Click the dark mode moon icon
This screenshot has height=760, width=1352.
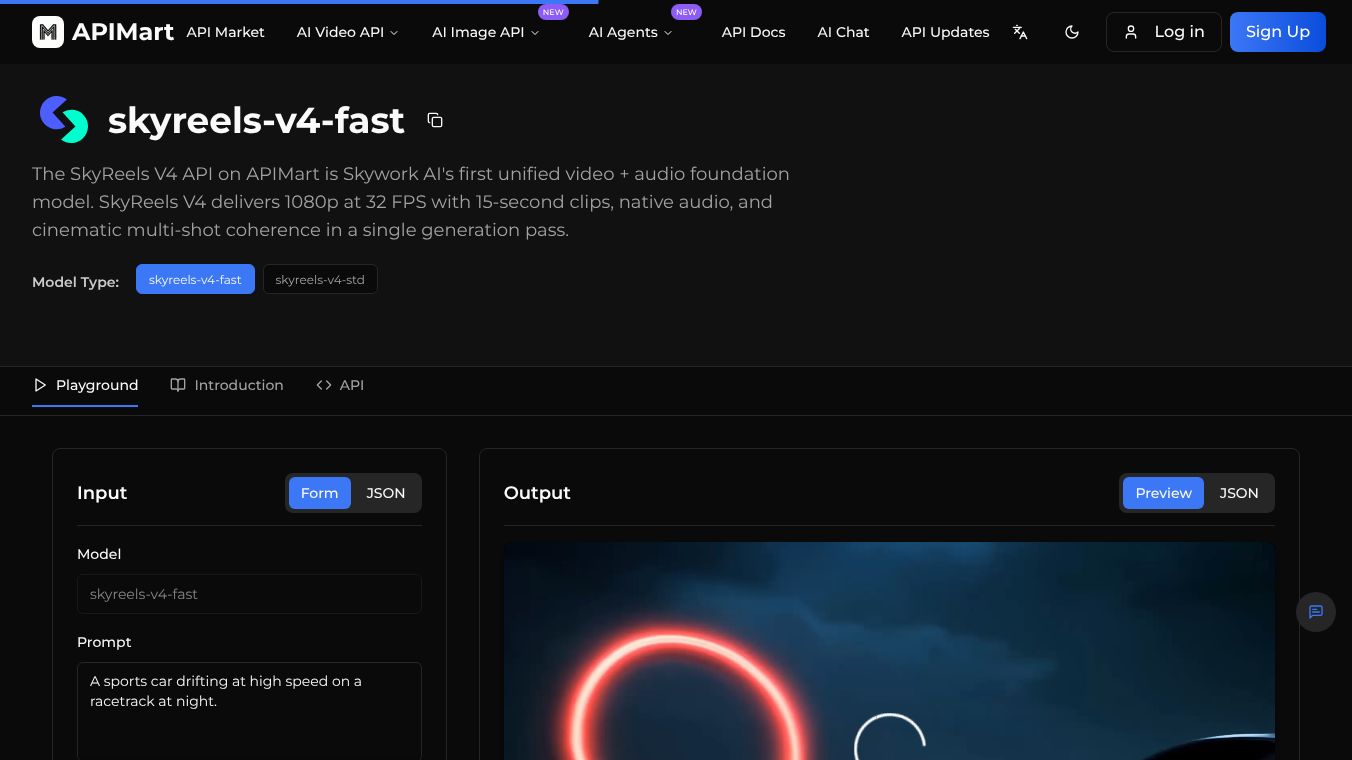pos(1072,32)
